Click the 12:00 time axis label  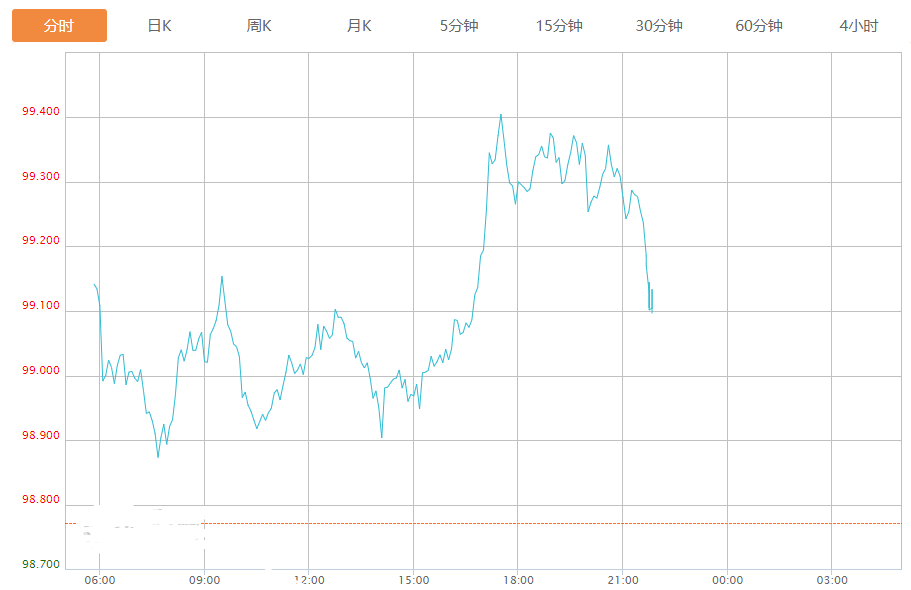click(309, 580)
